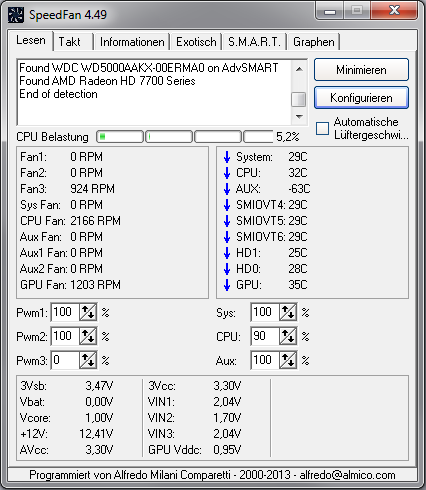Click the CPU percentage field showing 90
The height and width of the screenshot is (490, 426).
click(x=265, y=336)
